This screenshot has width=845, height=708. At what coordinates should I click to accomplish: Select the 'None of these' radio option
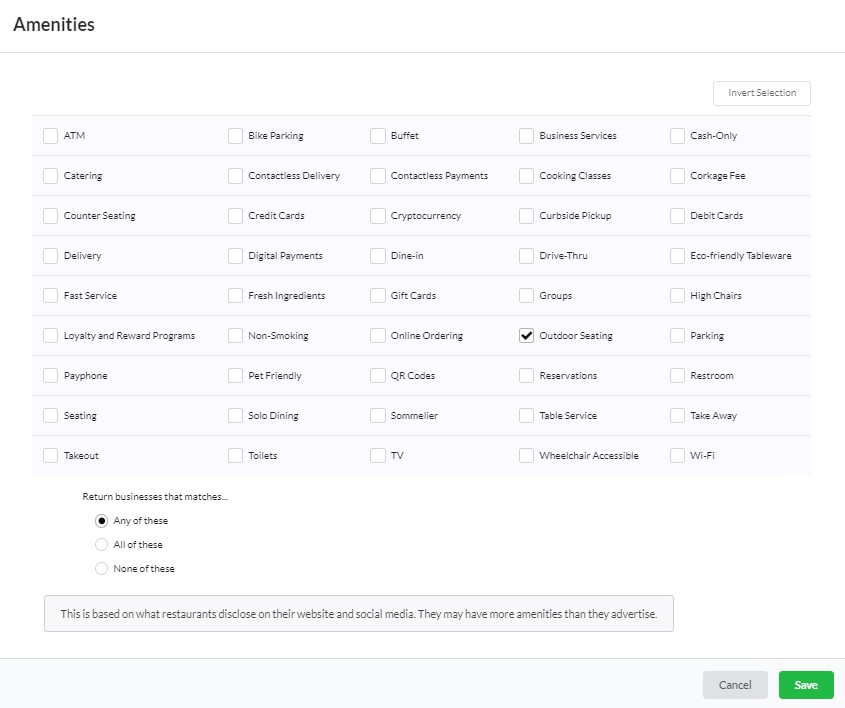pos(101,569)
